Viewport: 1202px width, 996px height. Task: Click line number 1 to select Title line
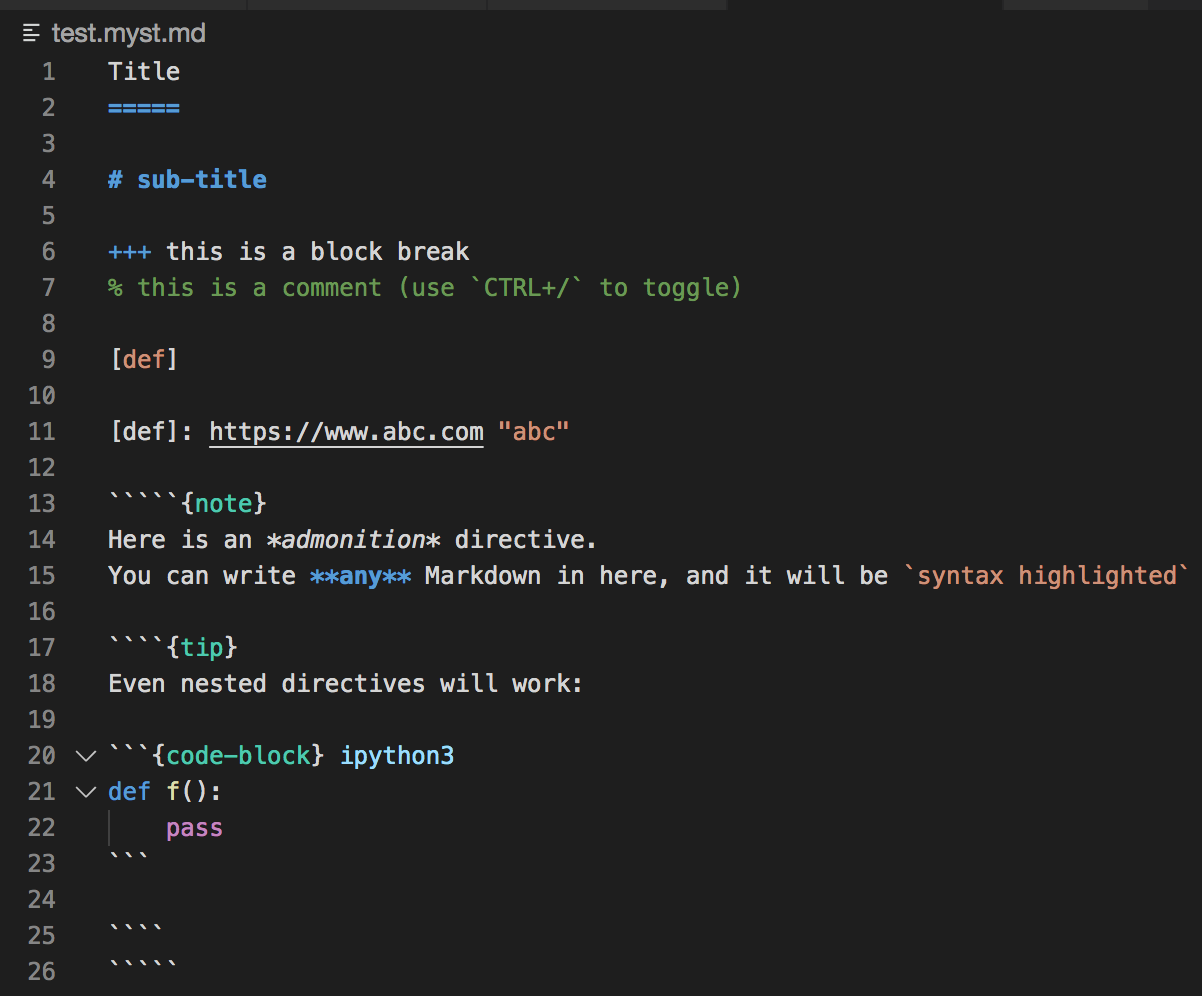(48, 71)
